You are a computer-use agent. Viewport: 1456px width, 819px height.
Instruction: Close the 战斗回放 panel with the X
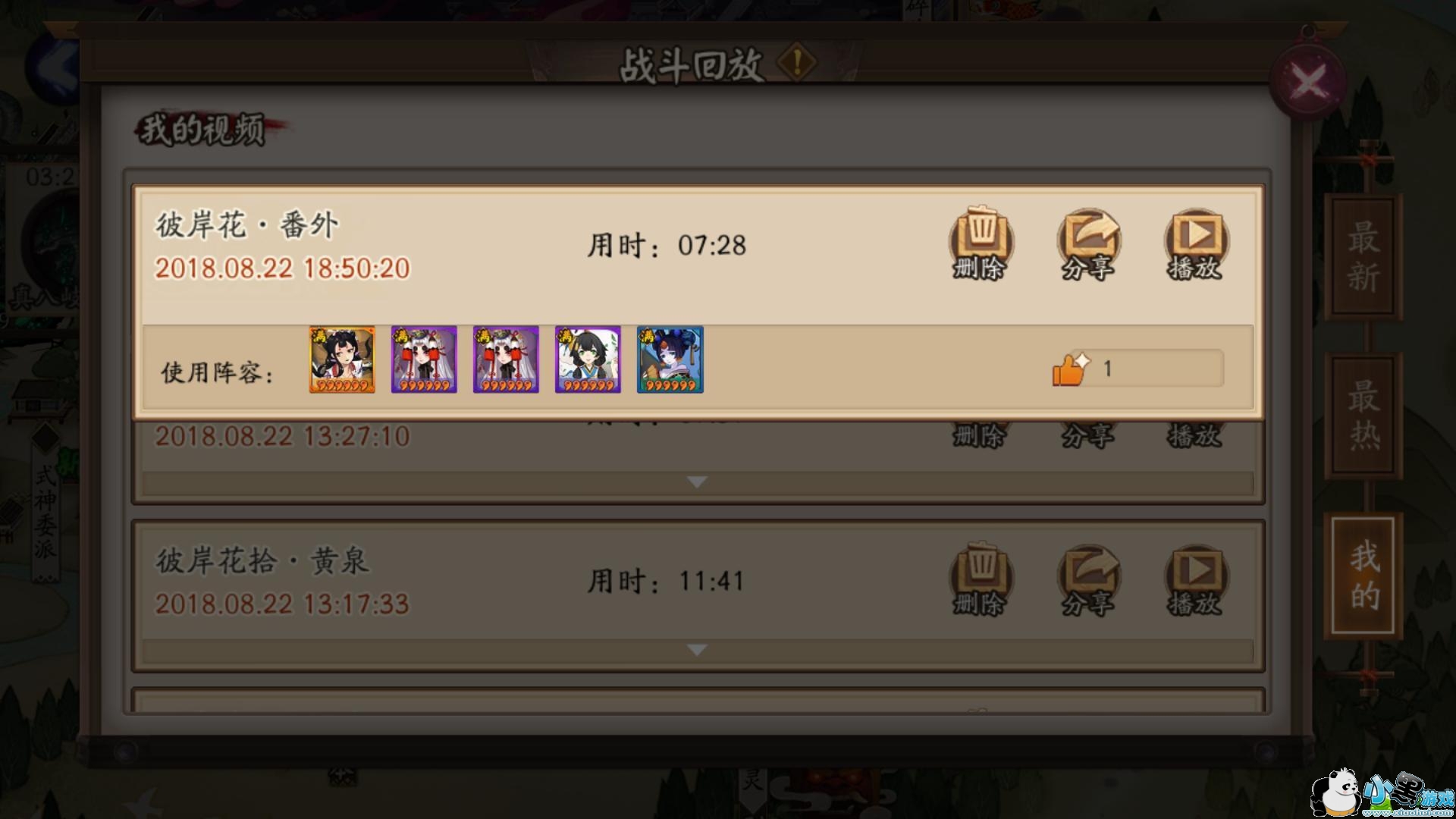[x=1307, y=81]
